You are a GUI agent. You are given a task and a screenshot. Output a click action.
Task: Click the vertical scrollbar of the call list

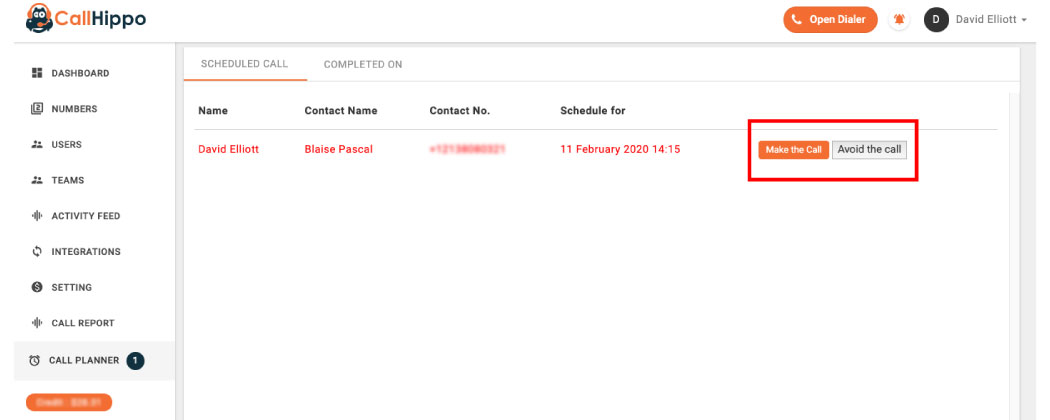click(x=1013, y=255)
